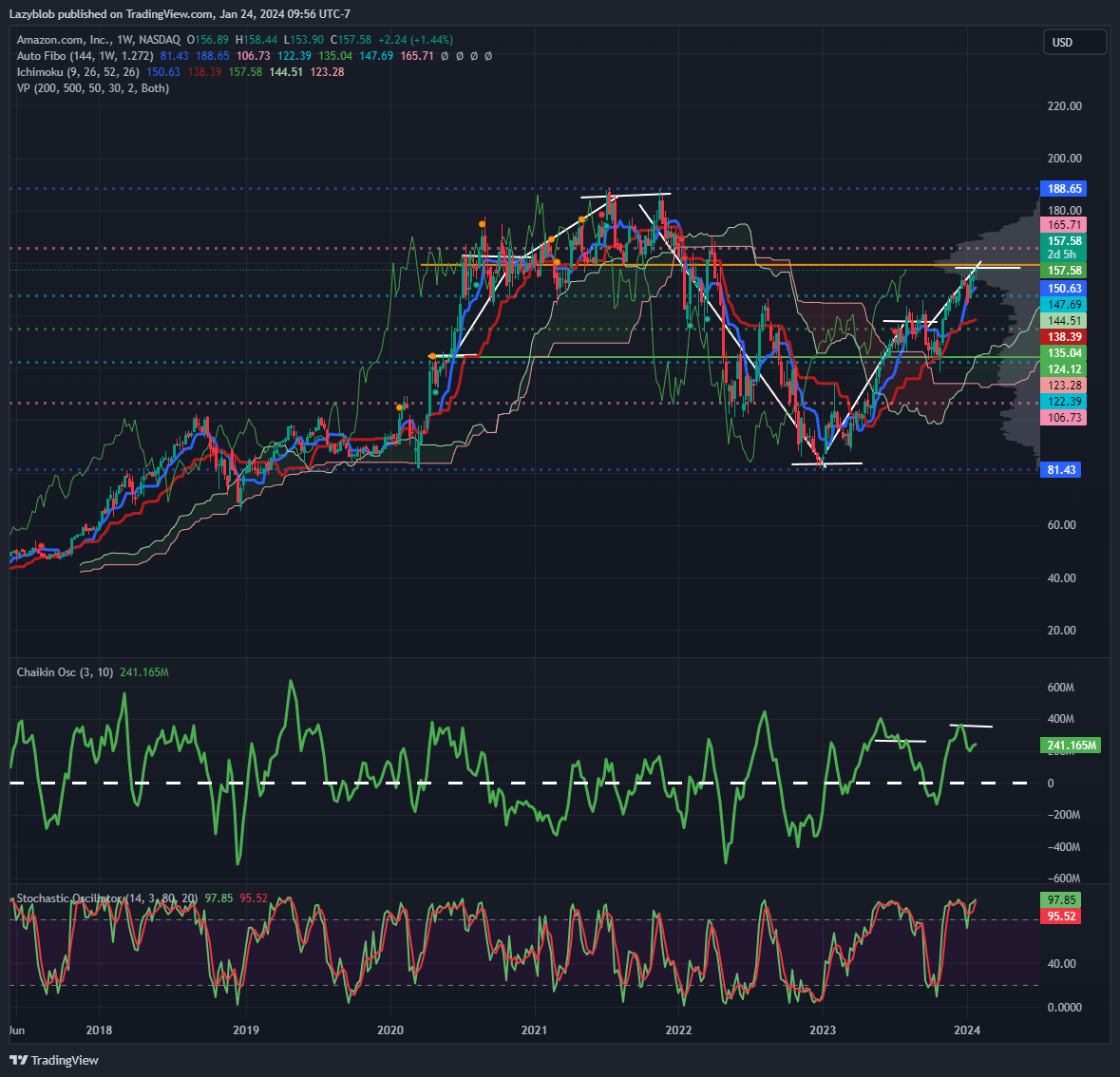
Task: Click the green 135.04 price axis label
Action: (x=1064, y=352)
